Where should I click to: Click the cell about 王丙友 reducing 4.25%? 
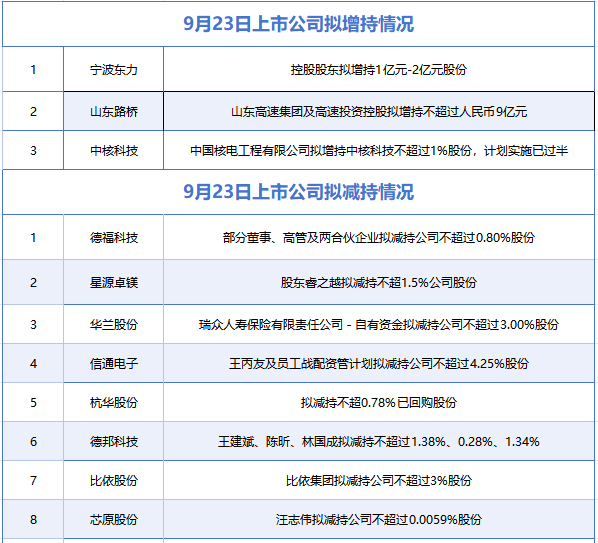click(x=379, y=363)
